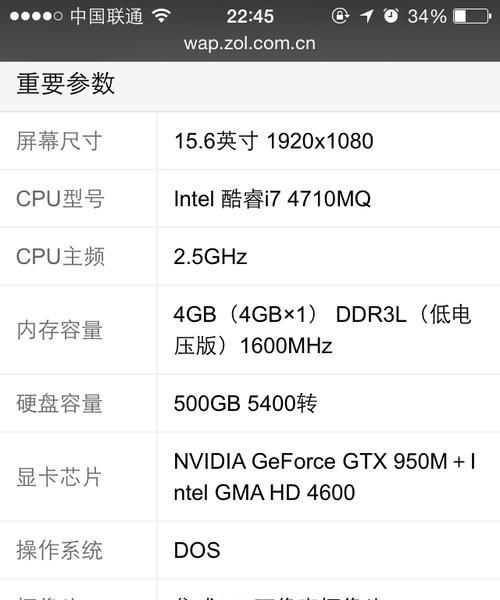Tap the Intel 酷睿i7 4710MQ value
Viewport: 500px width, 600px height.
(x=272, y=199)
